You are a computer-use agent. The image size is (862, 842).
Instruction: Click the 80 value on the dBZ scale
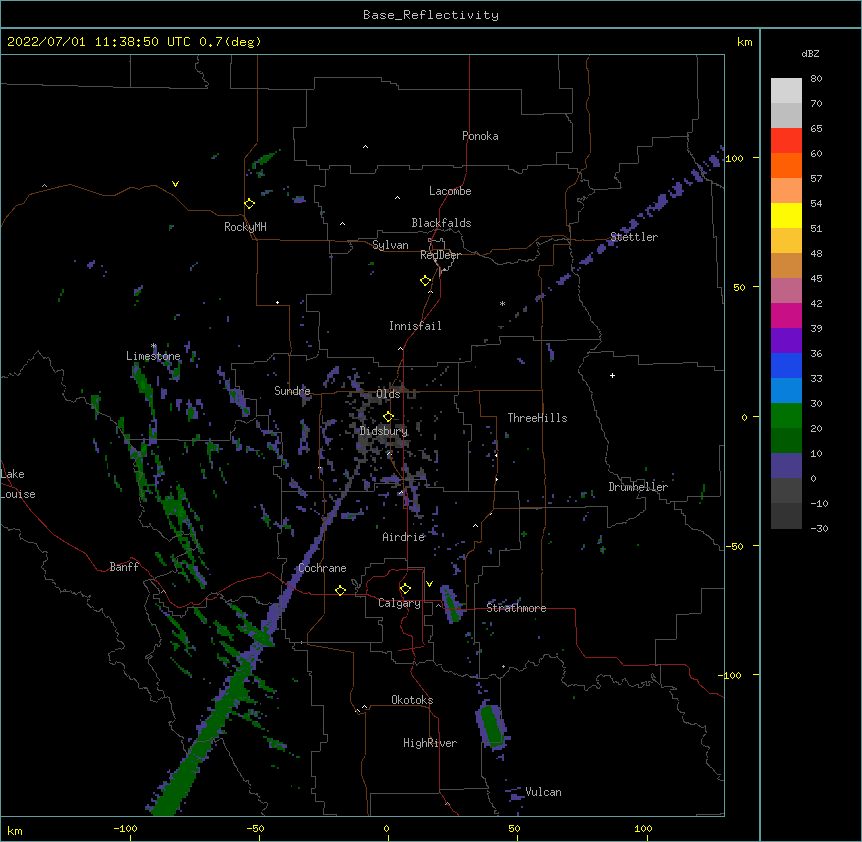click(x=816, y=79)
